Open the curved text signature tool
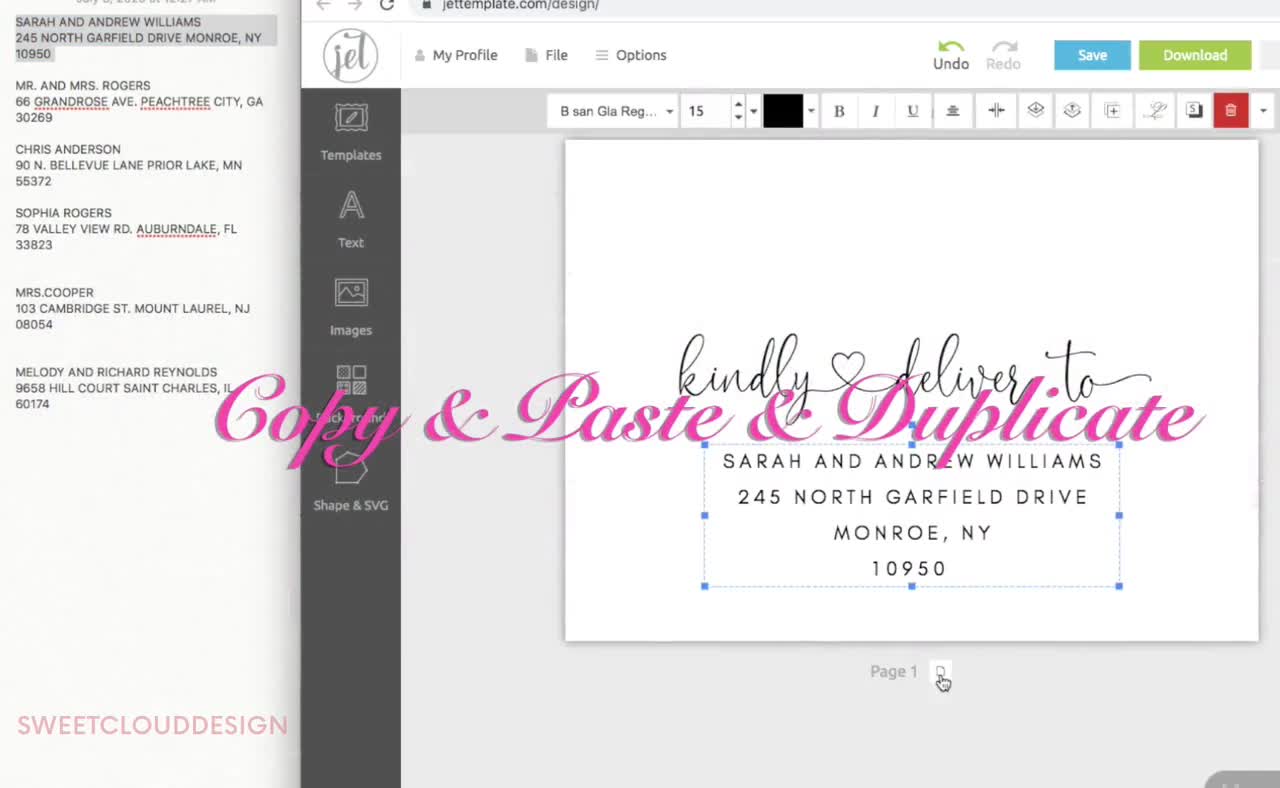Image resolution: width=1280 pixels, height=788 pixels. [1155, 111]
